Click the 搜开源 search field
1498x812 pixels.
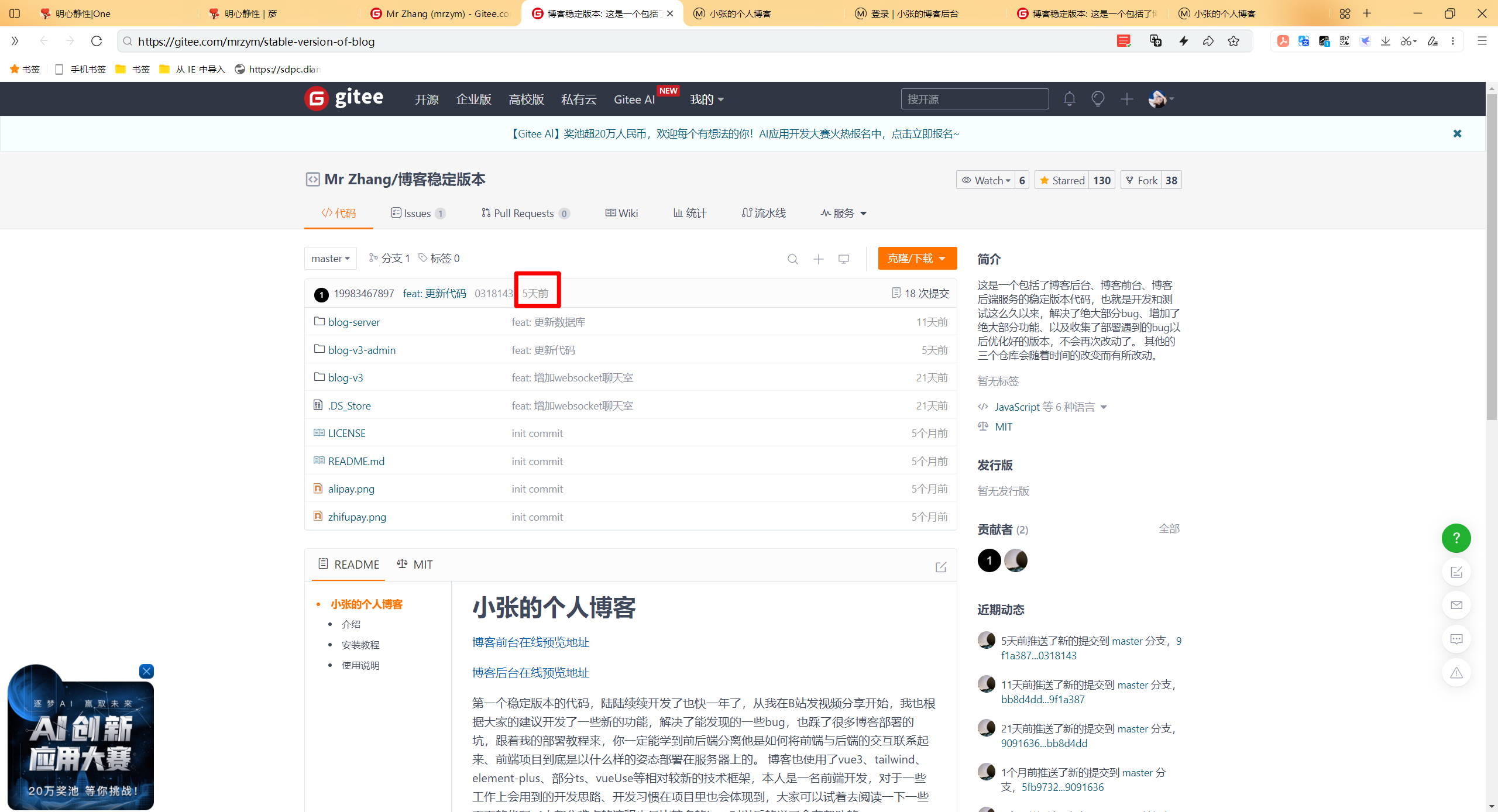(x=974, y=99)
